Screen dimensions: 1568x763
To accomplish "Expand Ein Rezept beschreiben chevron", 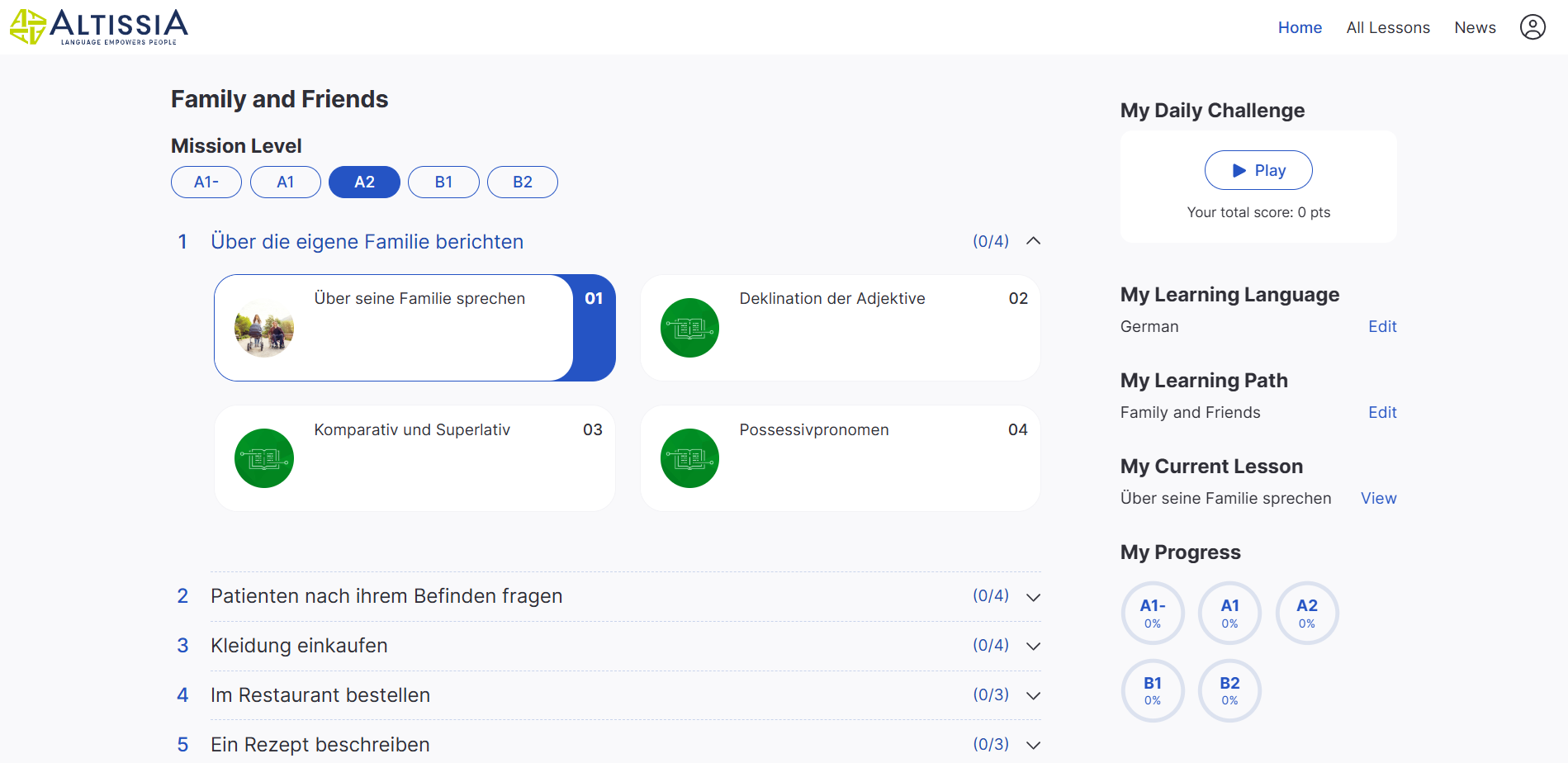I will (1033, 745).
